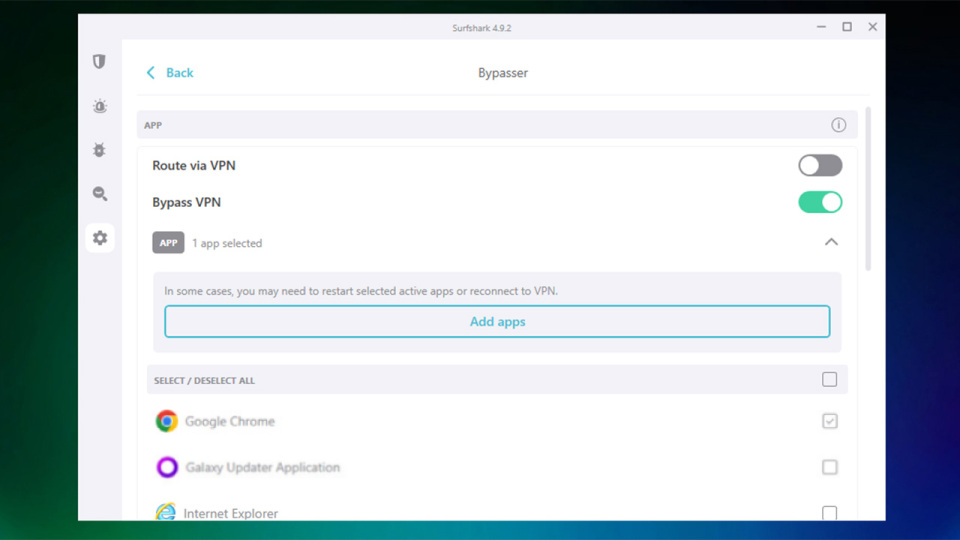Viewport: 960px width, 540px height.
Task: Click the Internet Explorer app name
Action: pos(231,513)
